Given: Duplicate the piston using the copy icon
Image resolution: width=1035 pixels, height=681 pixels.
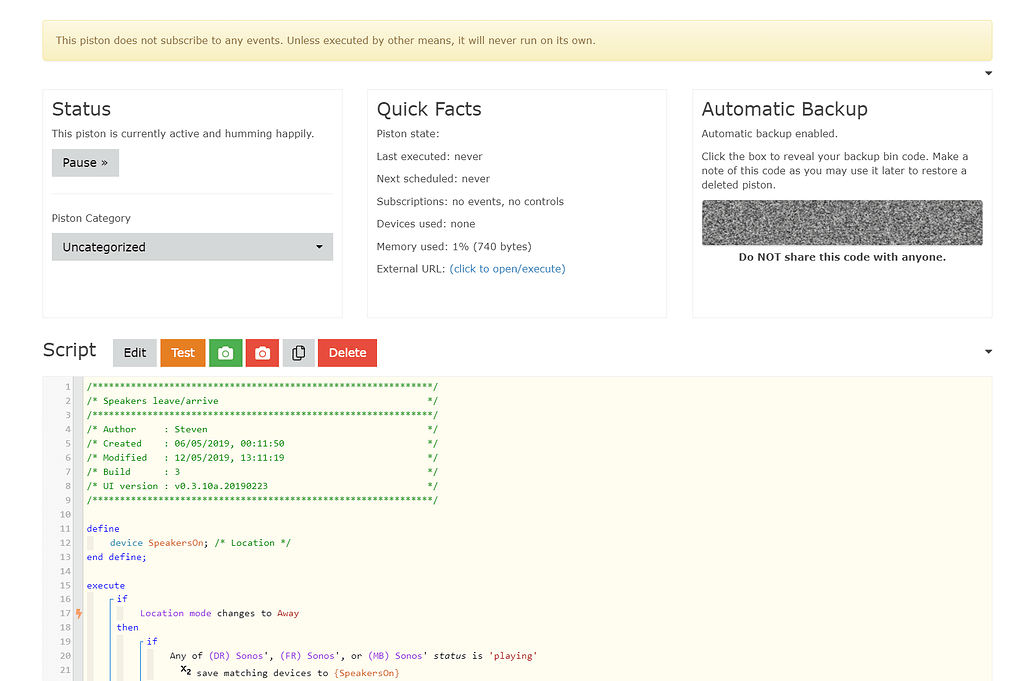Looking at the screenshot, I should [298, 353].
